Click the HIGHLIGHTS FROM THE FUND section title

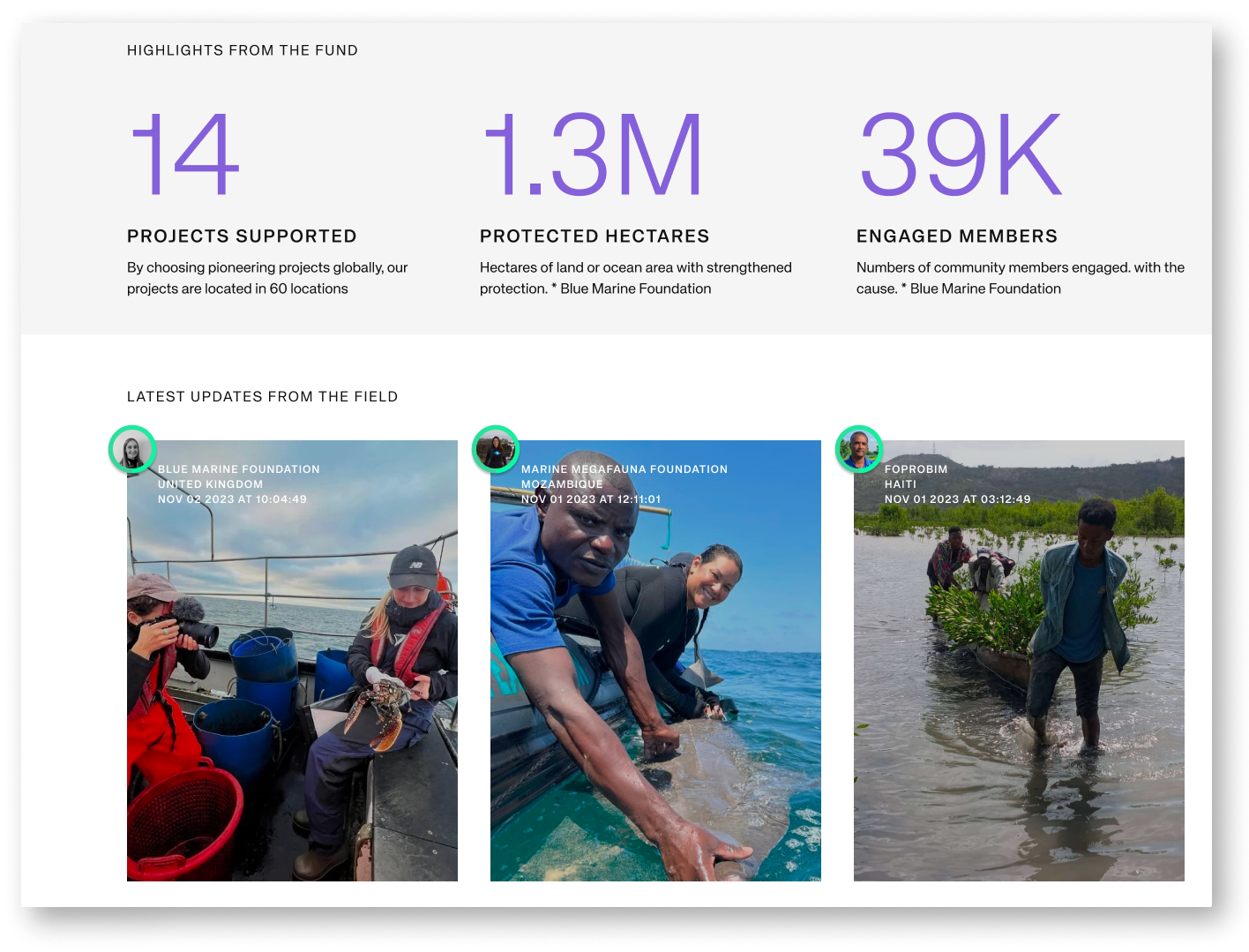(243, 50)
